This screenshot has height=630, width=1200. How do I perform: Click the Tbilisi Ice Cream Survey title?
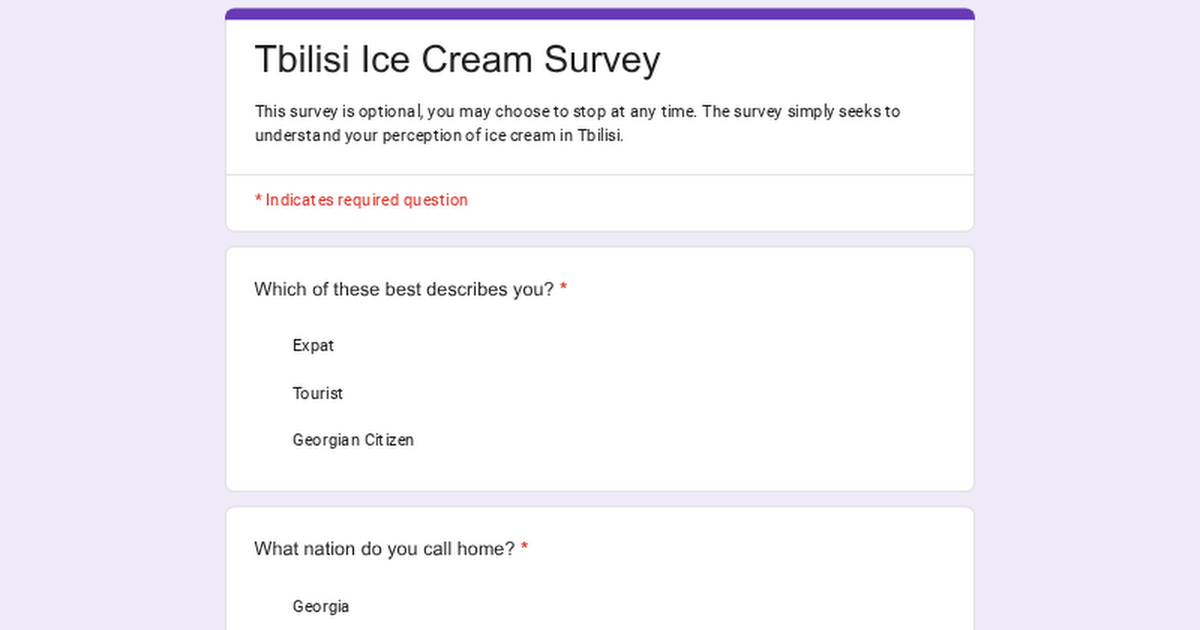pos(457,60)
